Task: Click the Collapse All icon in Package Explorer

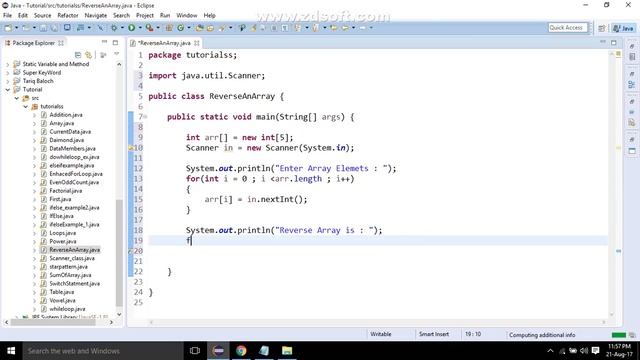Action: pos(78,55)
